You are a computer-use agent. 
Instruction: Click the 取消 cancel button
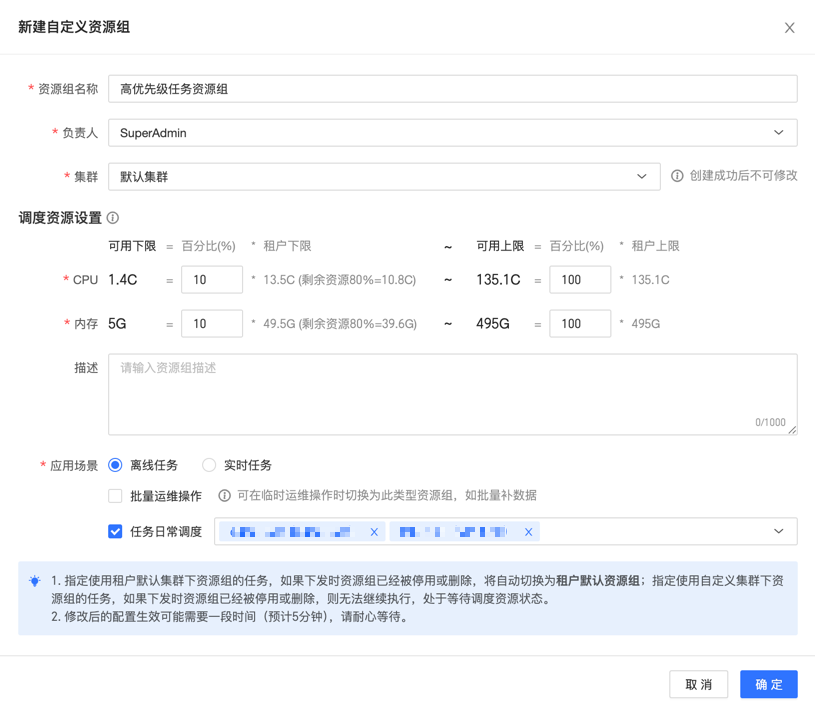tap(698, 684)
